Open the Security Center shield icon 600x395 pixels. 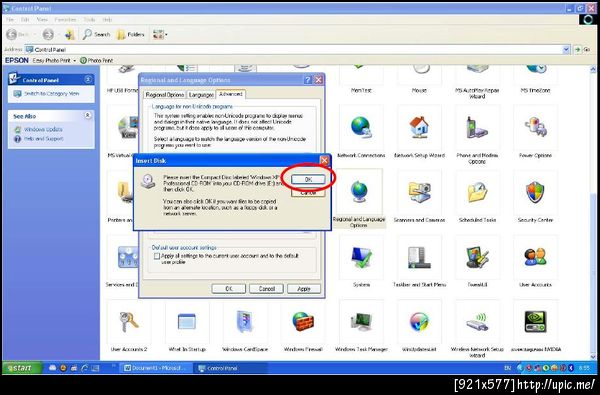point(535,192)
